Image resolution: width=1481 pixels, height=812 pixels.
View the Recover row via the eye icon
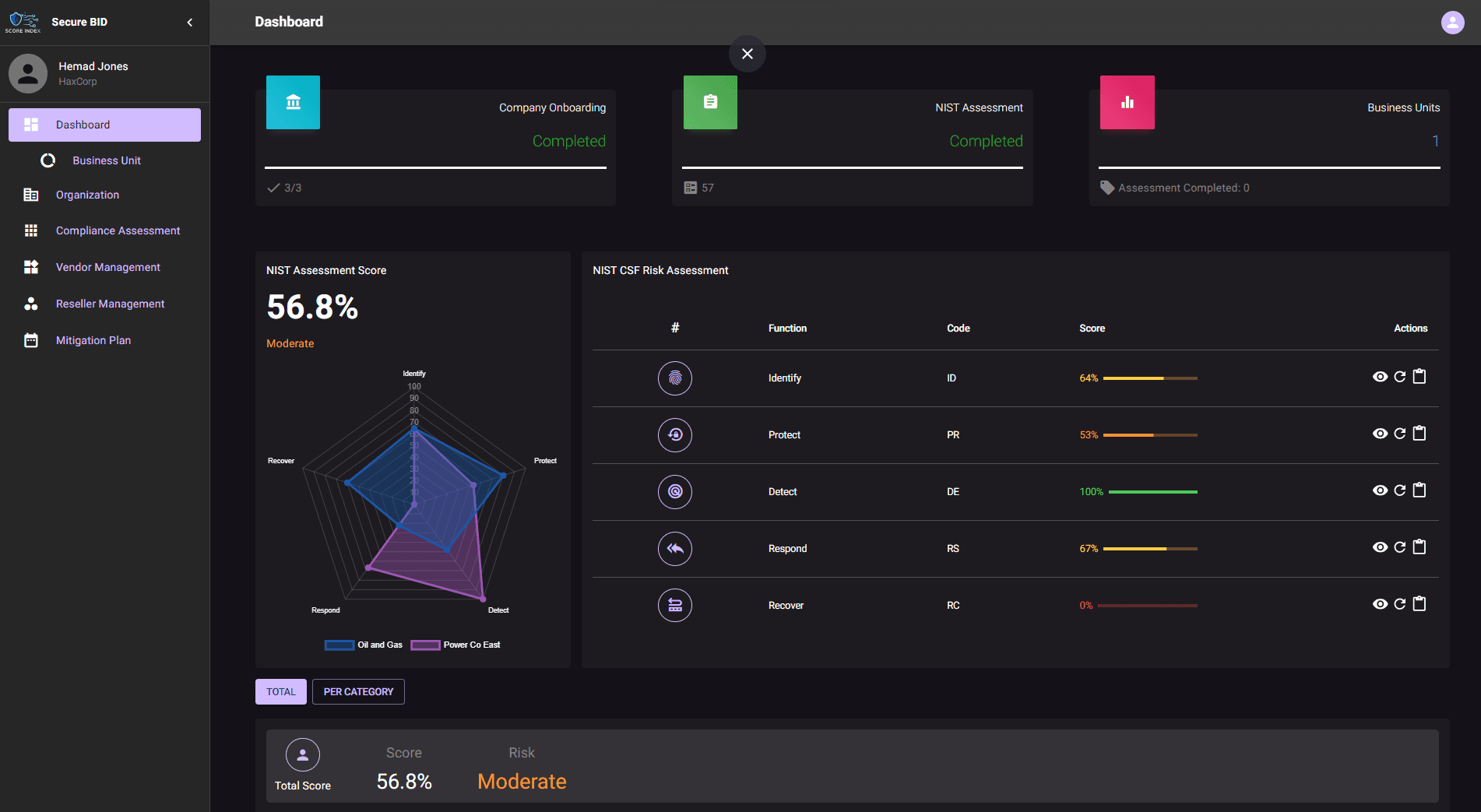click(x=1380, y=604)
